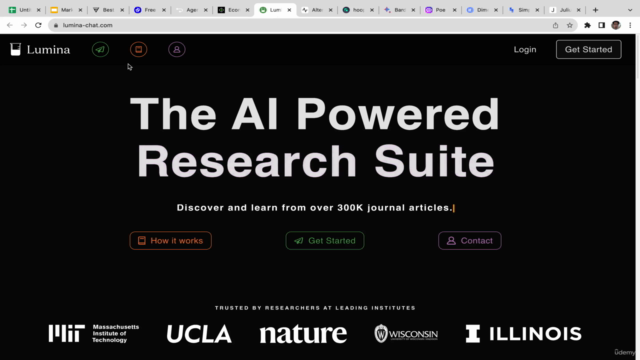Open the Chrome profile avatar
Viewport: 640px width, 360px height.
coord(616,25)
